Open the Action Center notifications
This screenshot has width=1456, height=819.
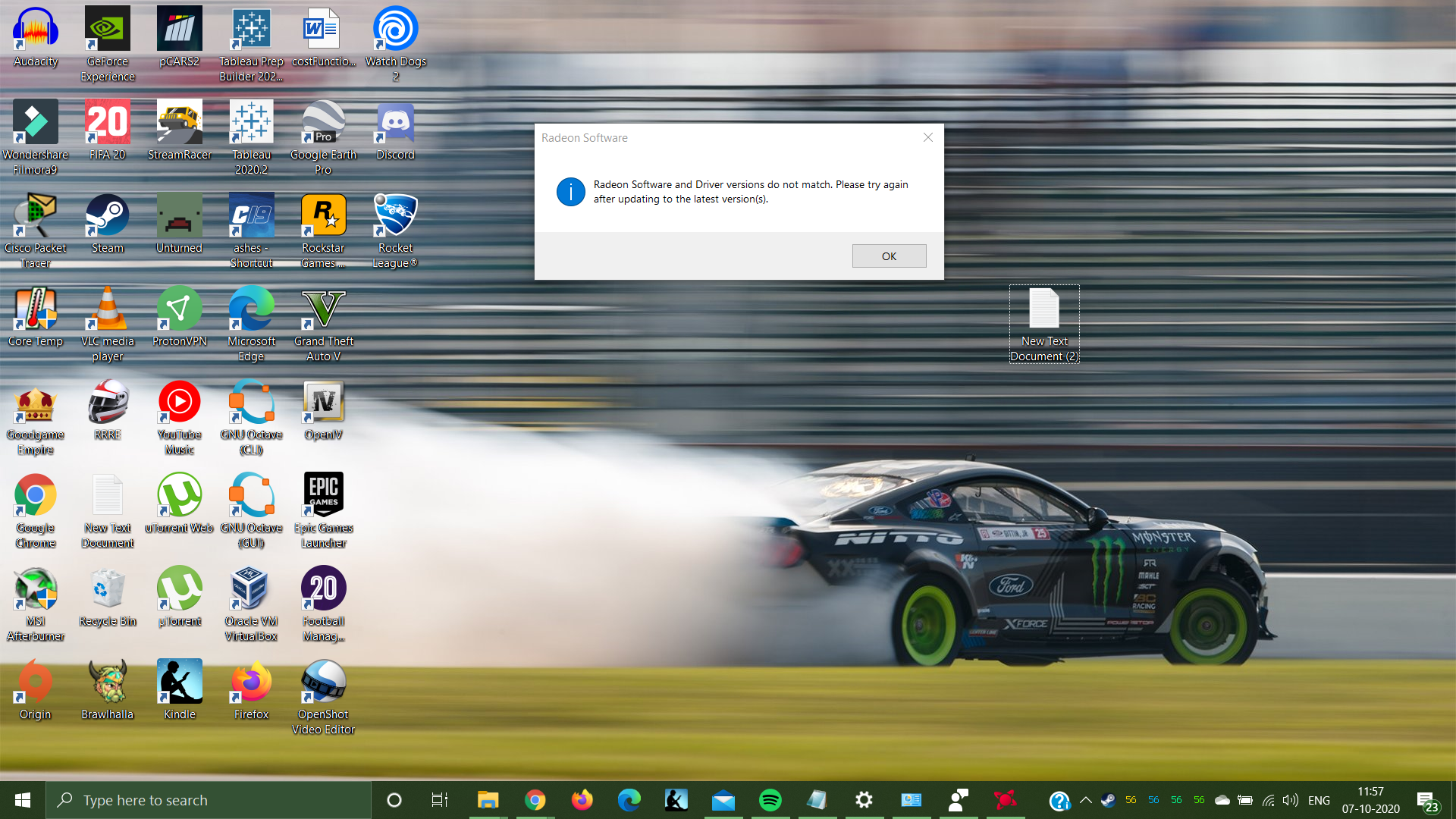pos(1426,801)
